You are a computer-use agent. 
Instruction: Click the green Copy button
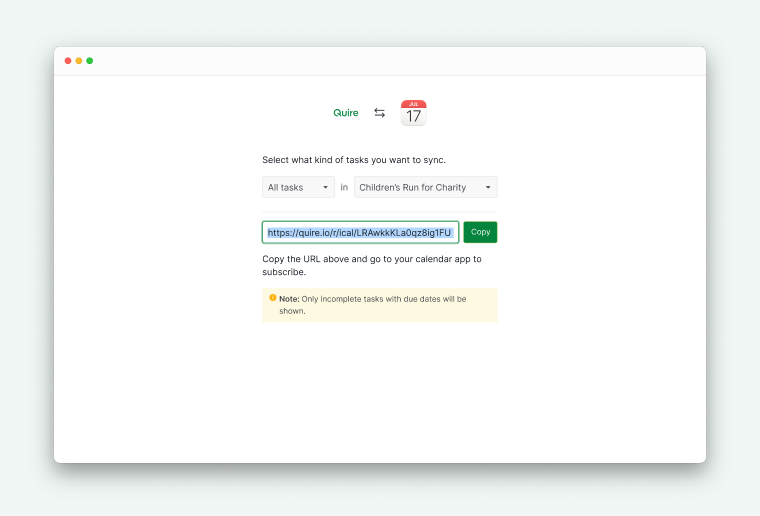pos(480,232)
